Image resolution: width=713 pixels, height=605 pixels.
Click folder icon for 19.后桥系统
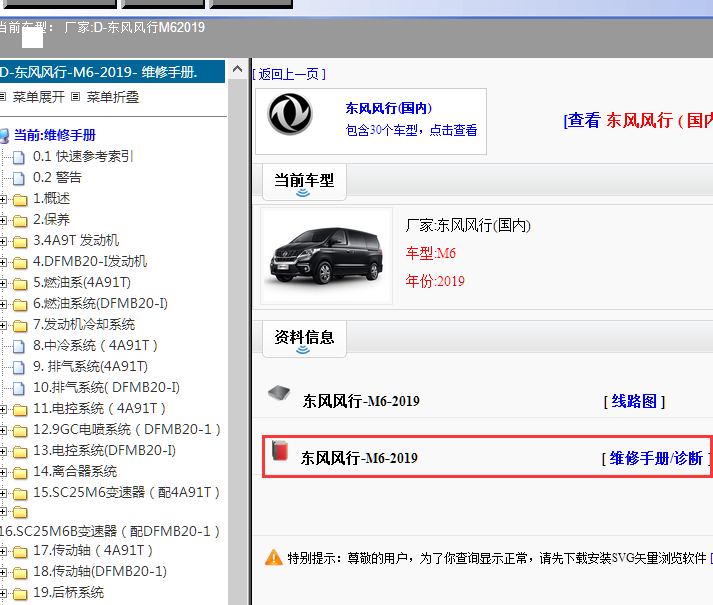click(x=20, y=594)
